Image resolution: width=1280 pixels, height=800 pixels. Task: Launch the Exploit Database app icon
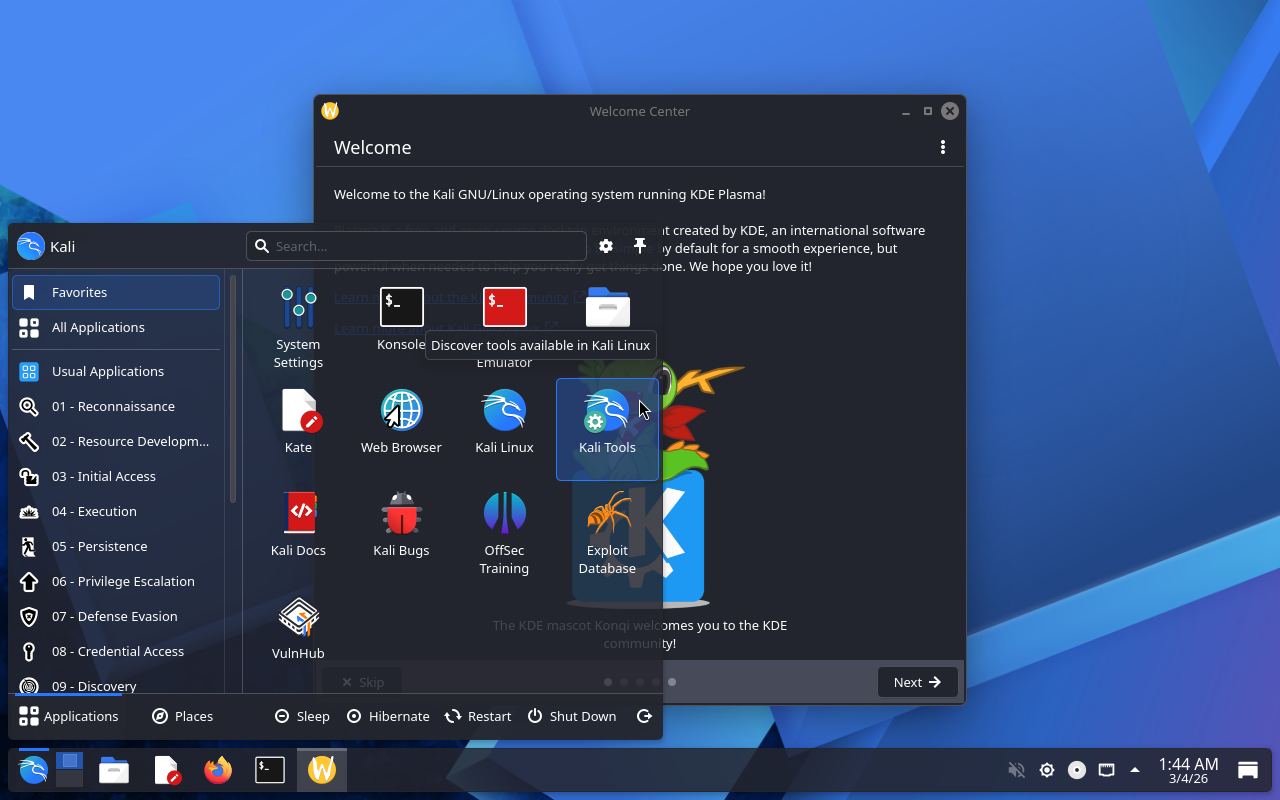[607, 532]
